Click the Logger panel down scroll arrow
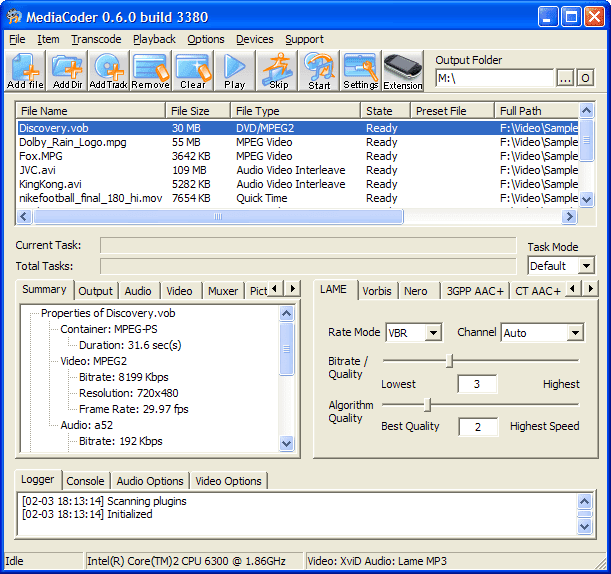This screenshot has height=574, width=611. [585, 526]
